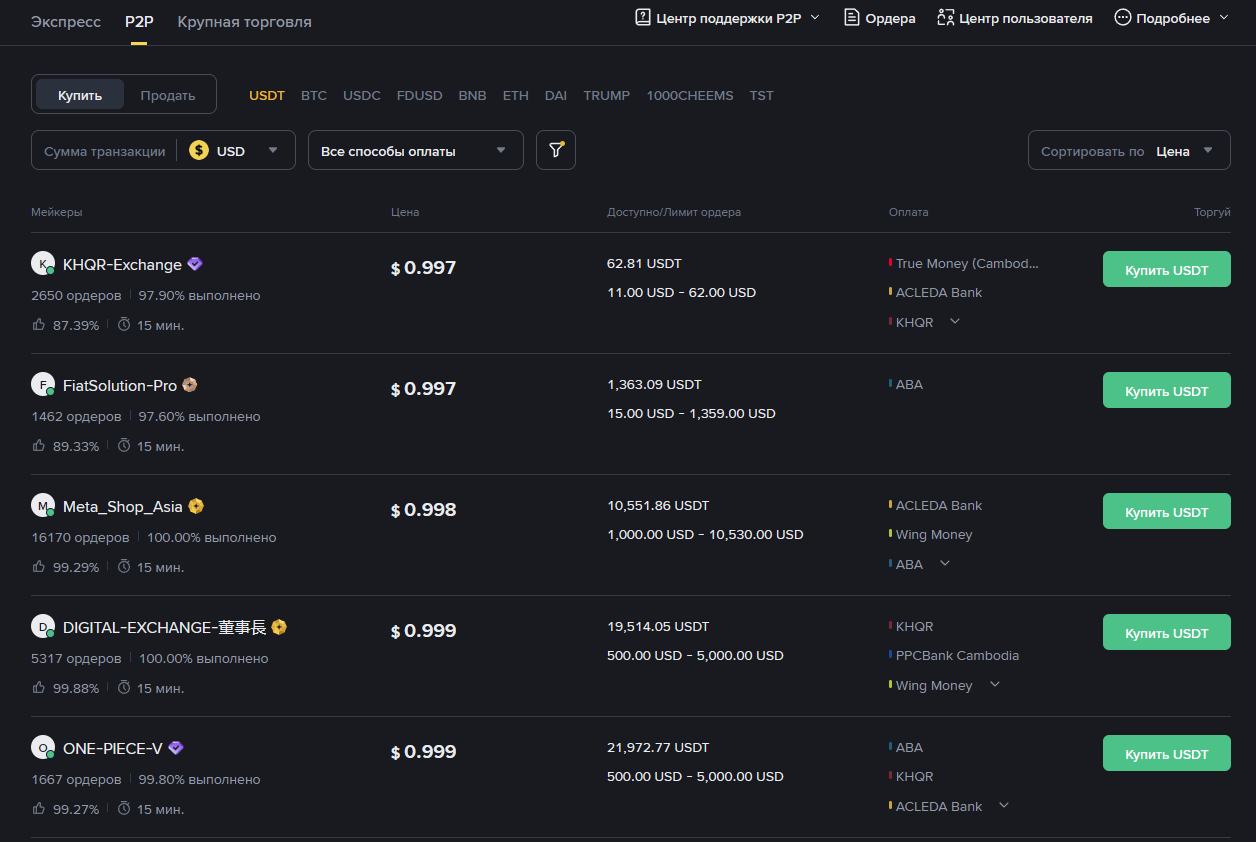This screenshot has width=1256, height=842.
Task: Open the sort by Price dropdown
Action: point(1128,151)
